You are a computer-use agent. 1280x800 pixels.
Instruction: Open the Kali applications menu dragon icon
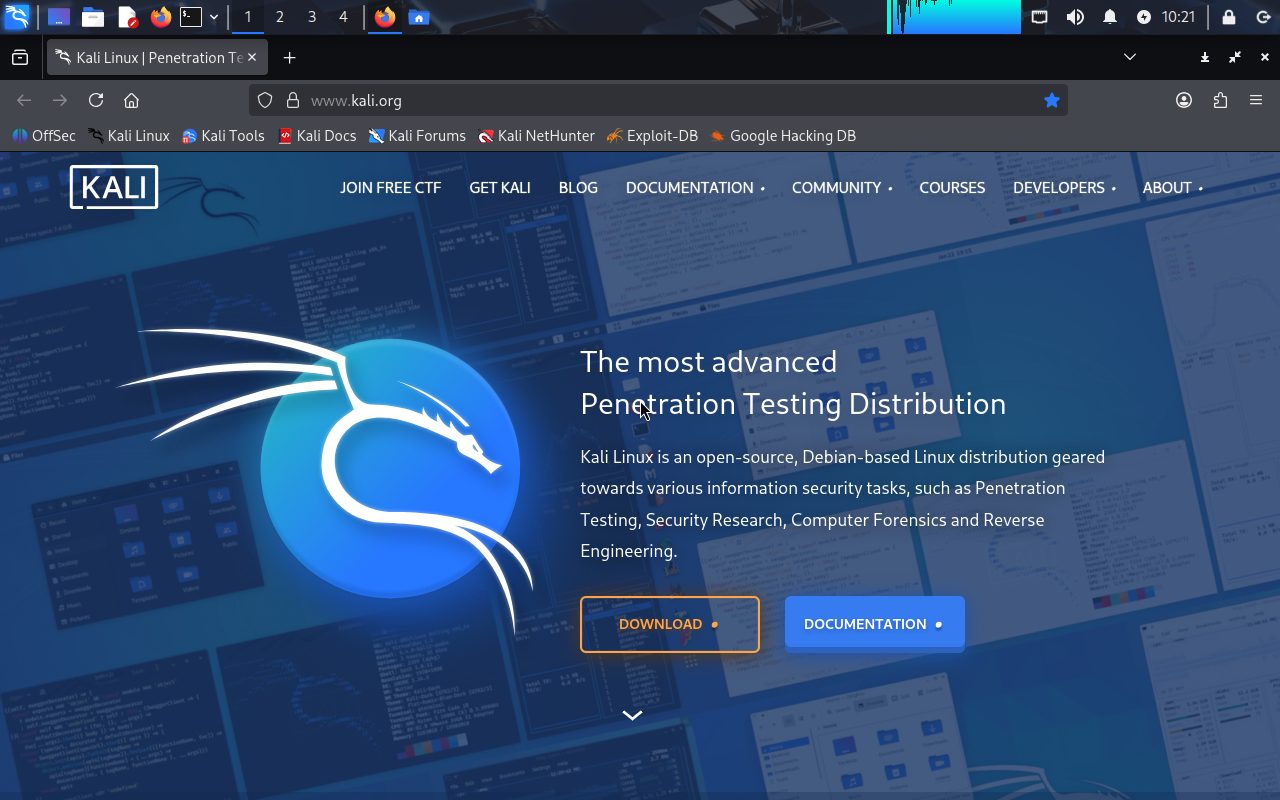[17, 17]
